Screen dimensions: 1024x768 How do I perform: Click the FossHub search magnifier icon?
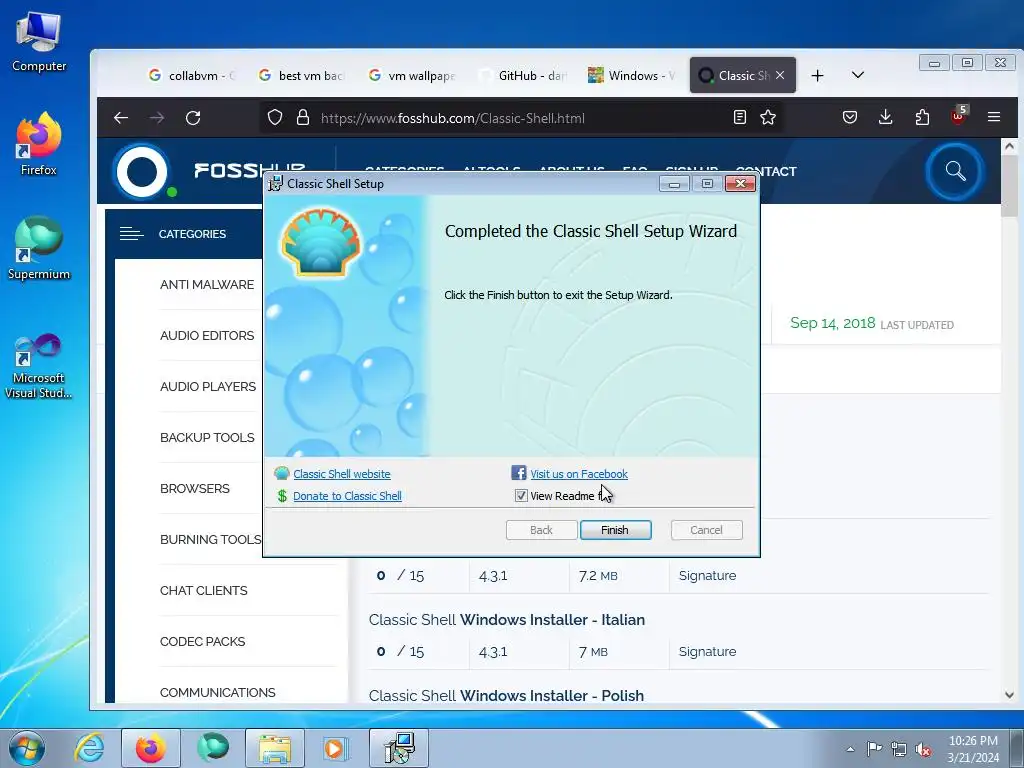955,171
